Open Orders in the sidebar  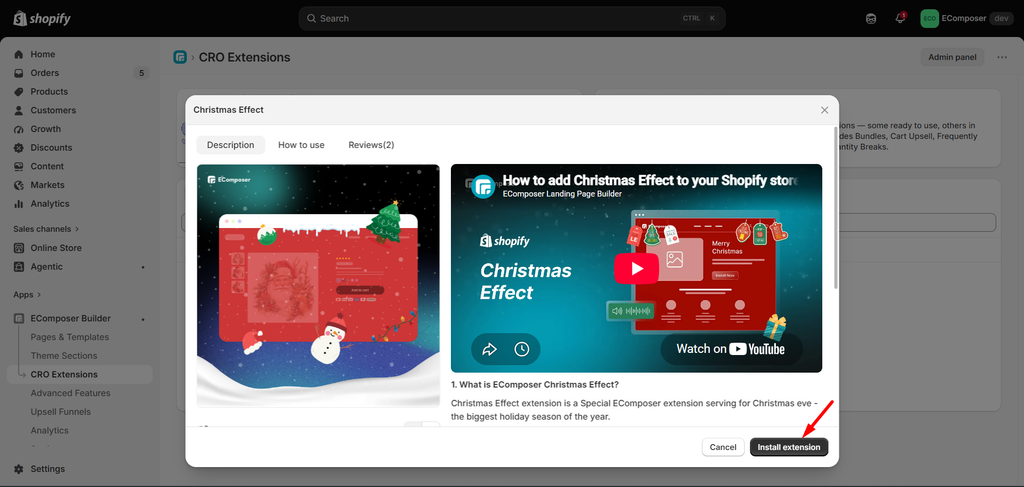point(44,73)
